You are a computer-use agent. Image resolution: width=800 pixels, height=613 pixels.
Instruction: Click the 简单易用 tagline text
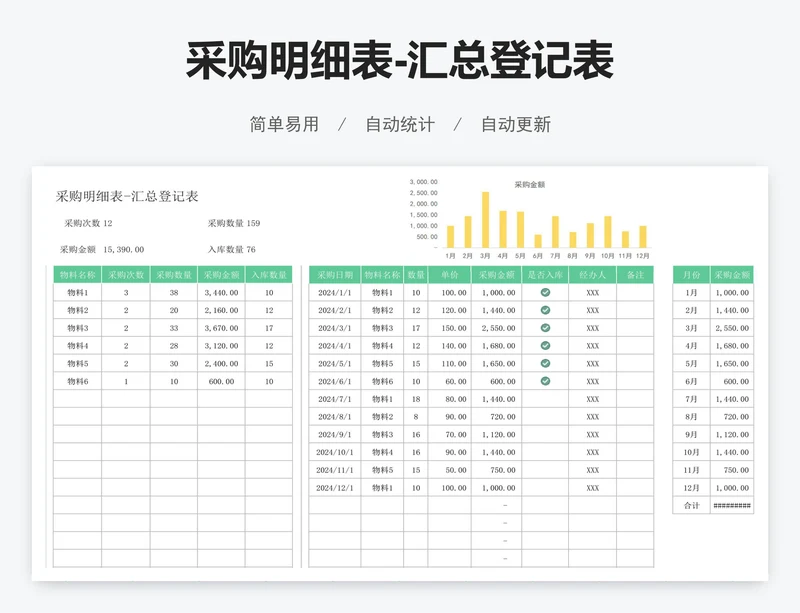[x=284, y=124]
